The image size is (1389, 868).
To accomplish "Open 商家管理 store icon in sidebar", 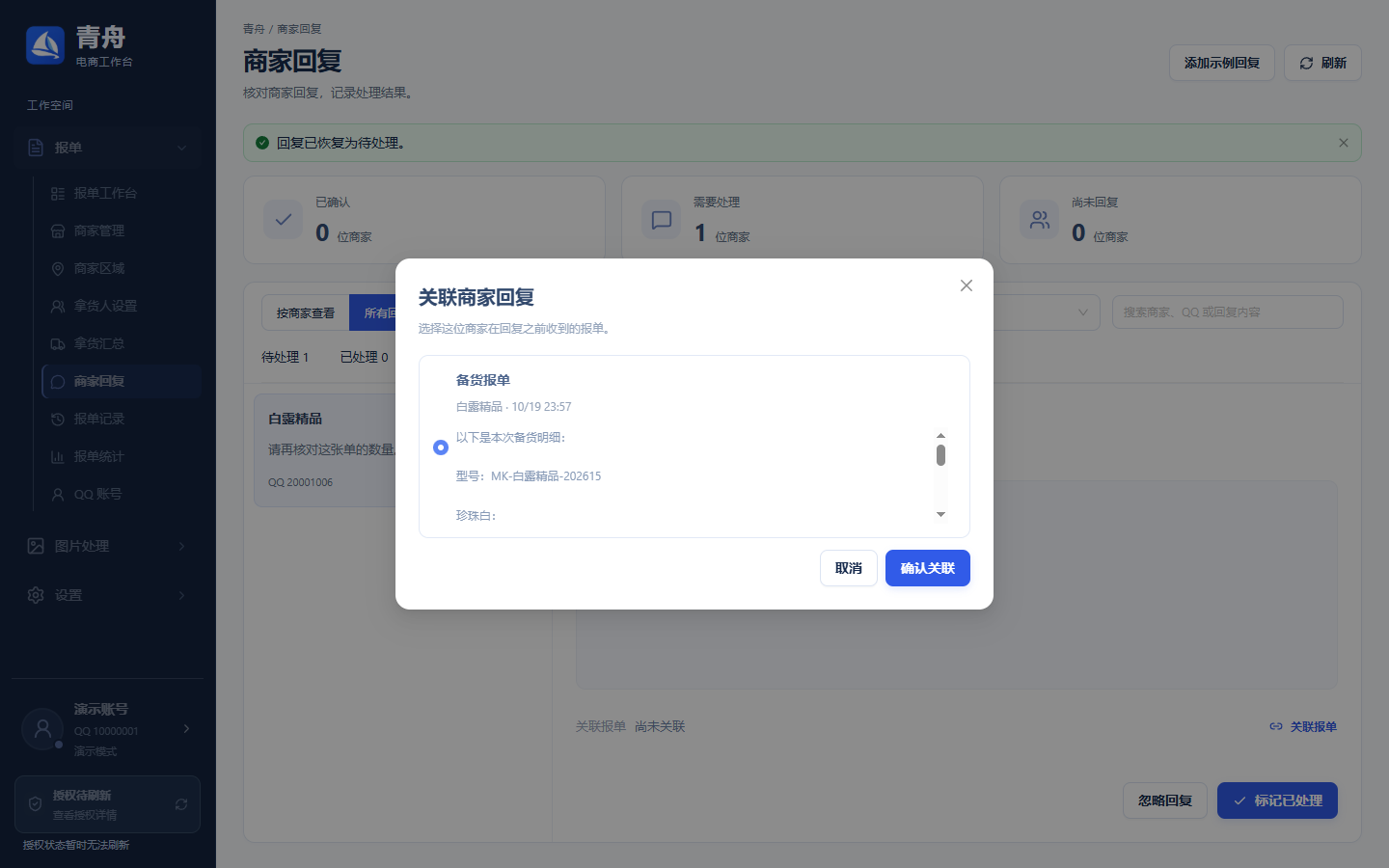I will (58, 231).
